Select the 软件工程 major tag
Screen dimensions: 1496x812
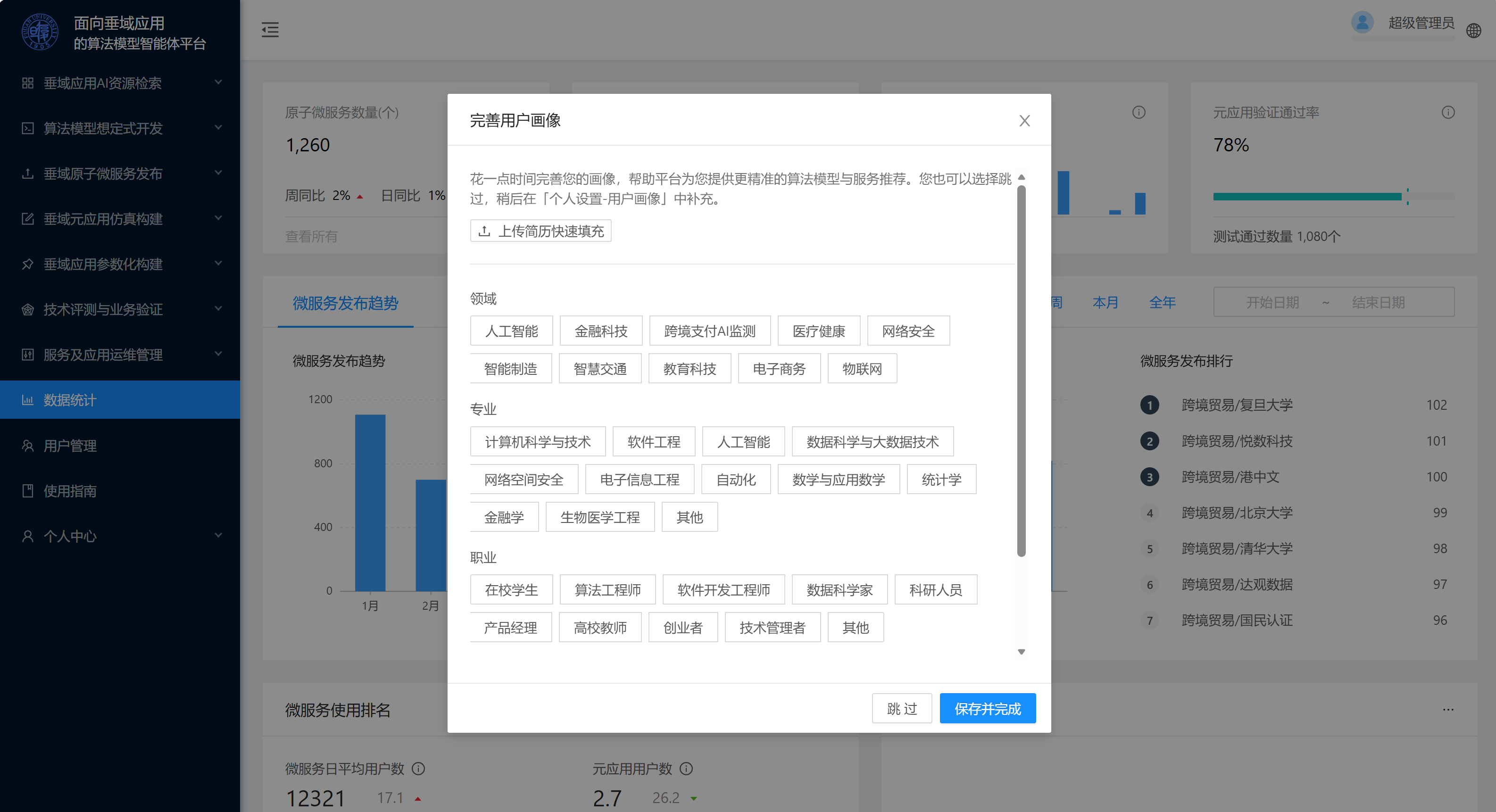[x=653, y=442]
